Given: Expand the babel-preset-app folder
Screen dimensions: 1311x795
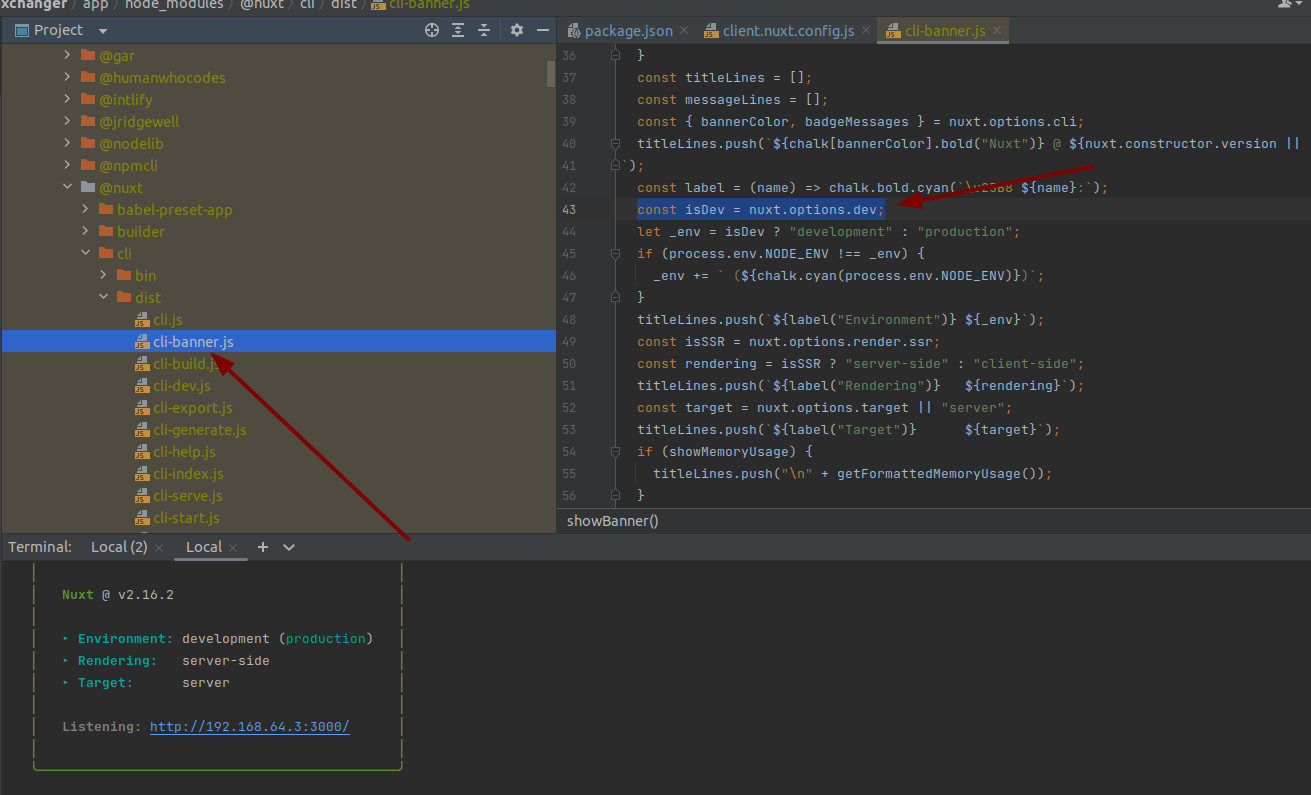Looking at the screenshot, I should (x=85, y=209).
